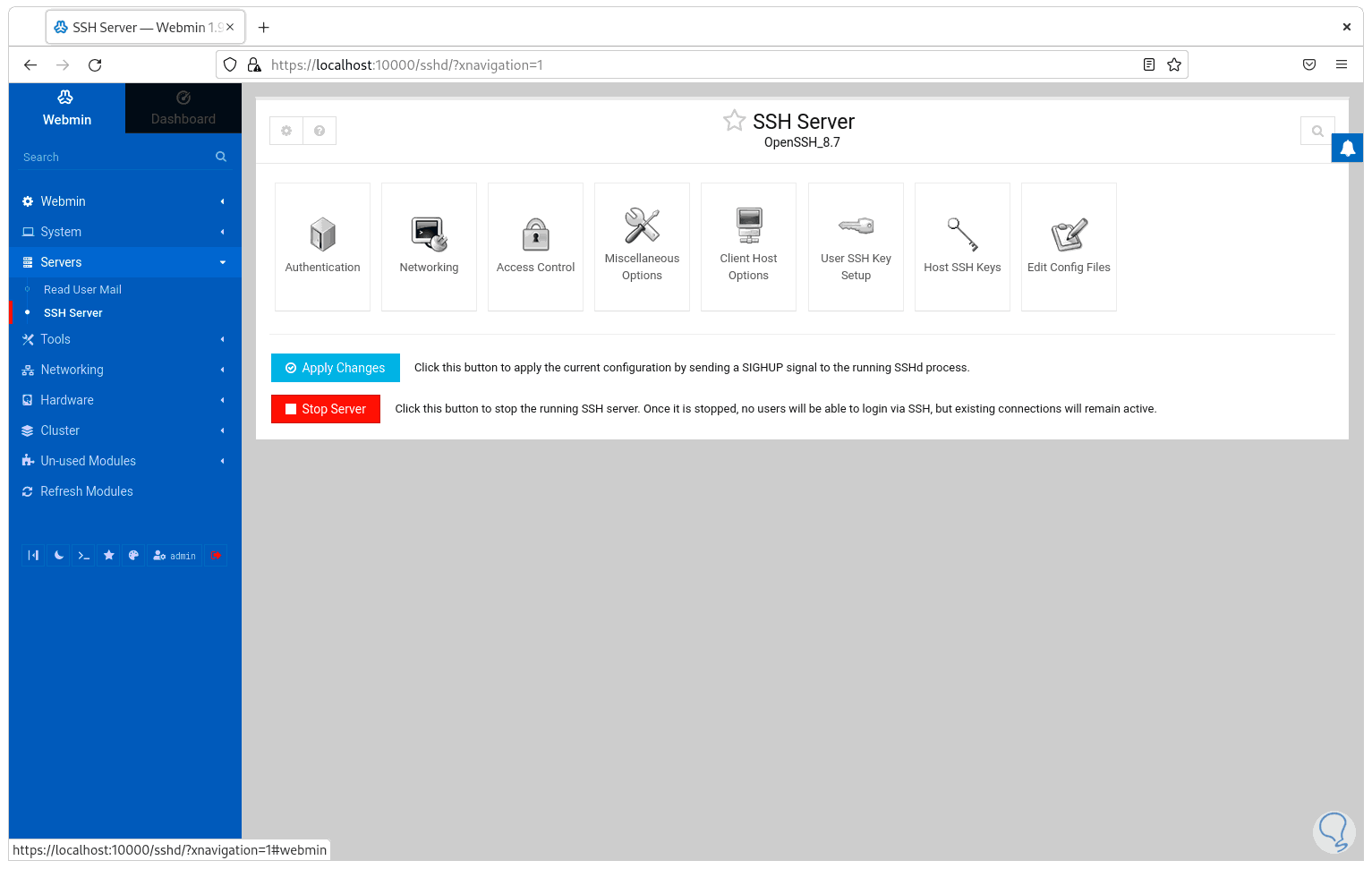Open User SSH Key Setup card
The height and width of the screenshot is (869, 1372).
pos(856,247)
